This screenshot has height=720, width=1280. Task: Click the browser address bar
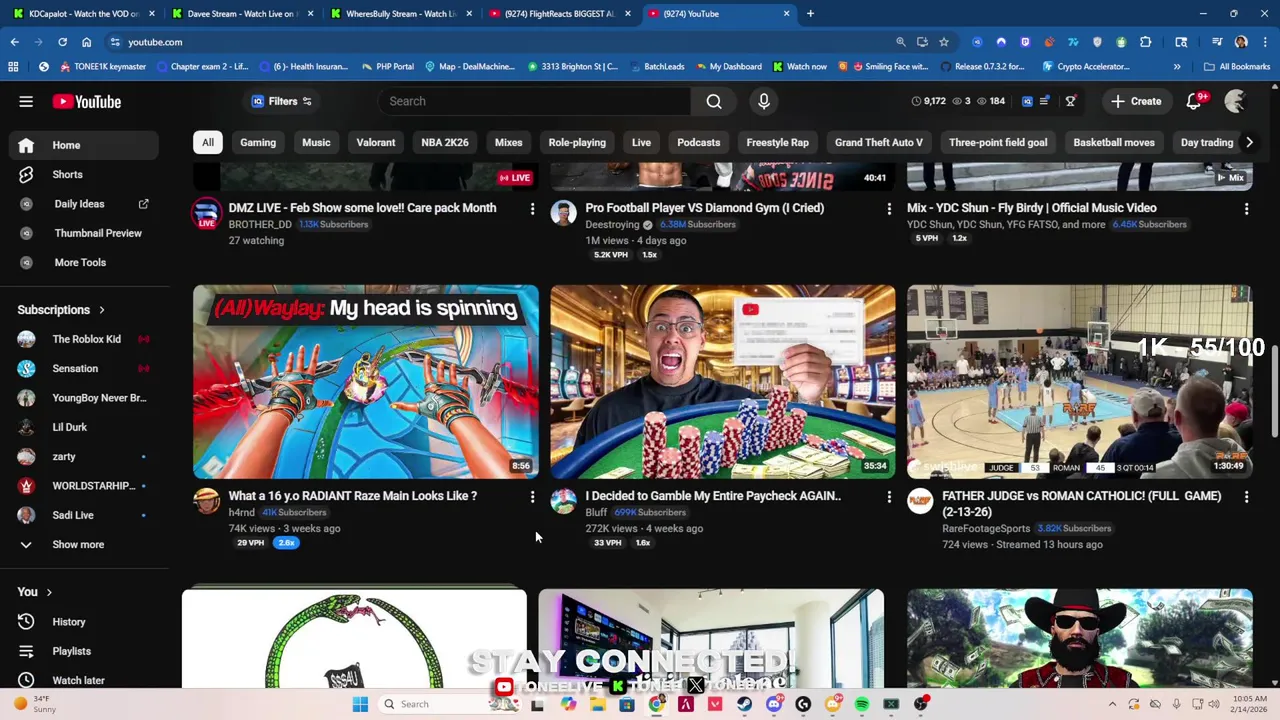click(500, 42)
